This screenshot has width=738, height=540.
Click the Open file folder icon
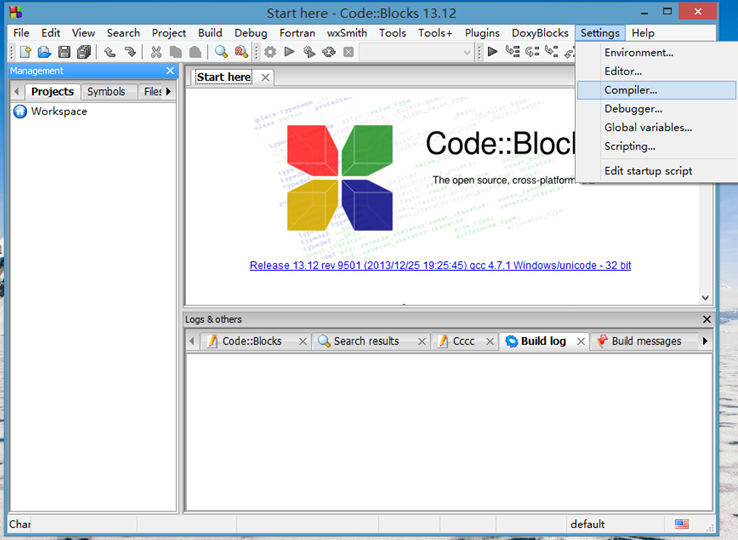(44, 52)
